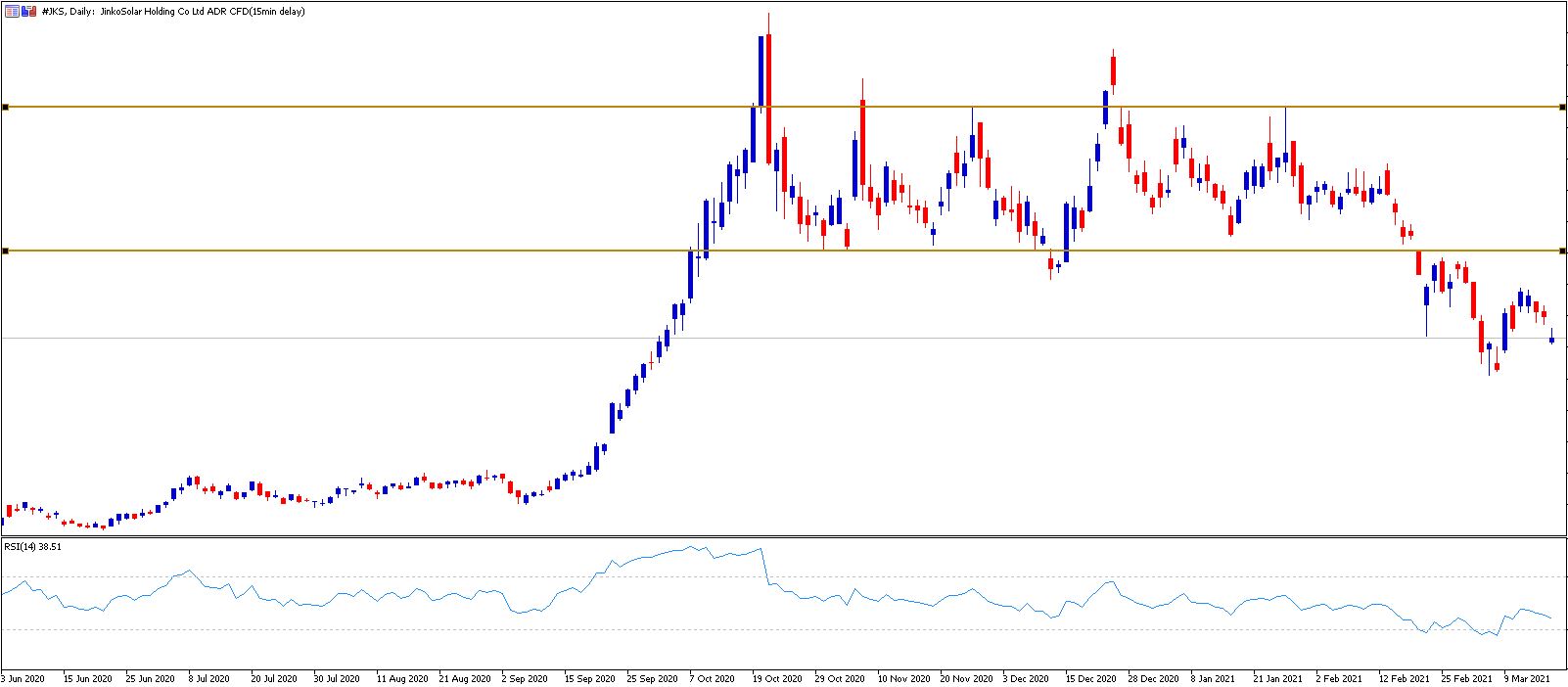Open the Depth of Market table icon
Screen dimensions: 1568x687
coord(13,11)
